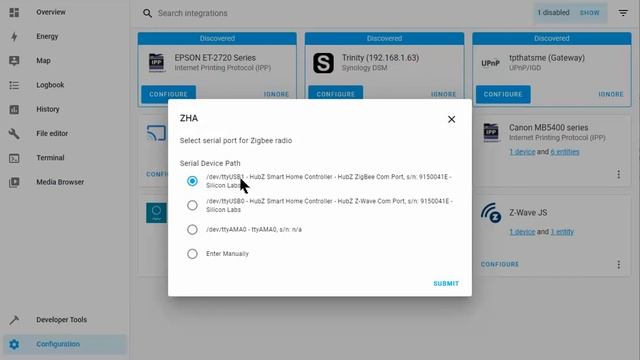This screenshot has height=360, width=640.
Task: Open the Overview dashboard icon
Action: (14, 12)
